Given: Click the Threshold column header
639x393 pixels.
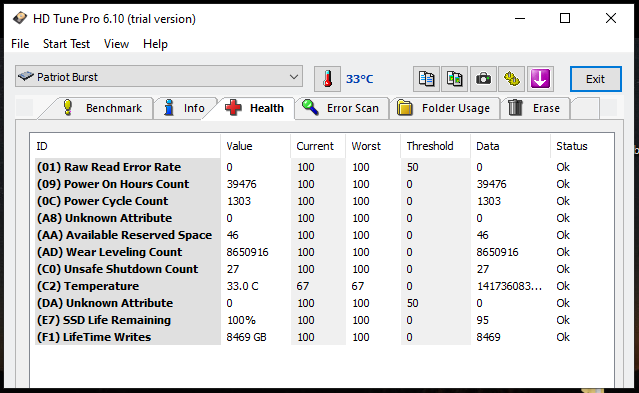Looking at the screenshot, I should point(436,146).
